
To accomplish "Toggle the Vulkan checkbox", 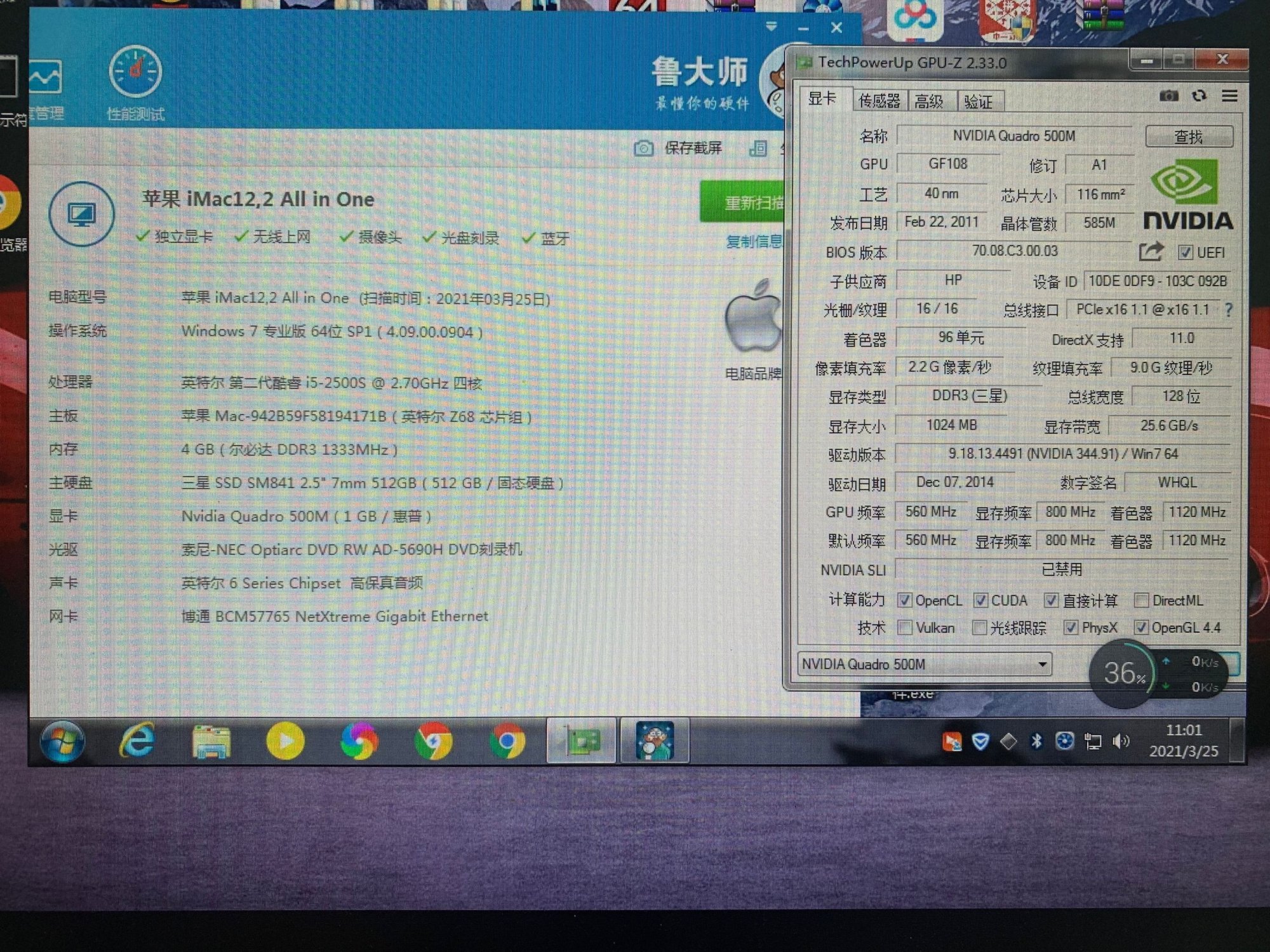I will [x=905, y=628].
